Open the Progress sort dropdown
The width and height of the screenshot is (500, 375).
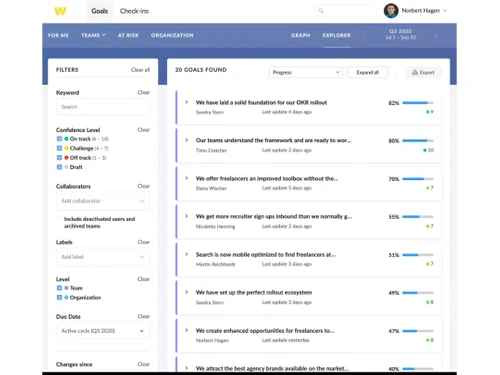pos(305,72)
